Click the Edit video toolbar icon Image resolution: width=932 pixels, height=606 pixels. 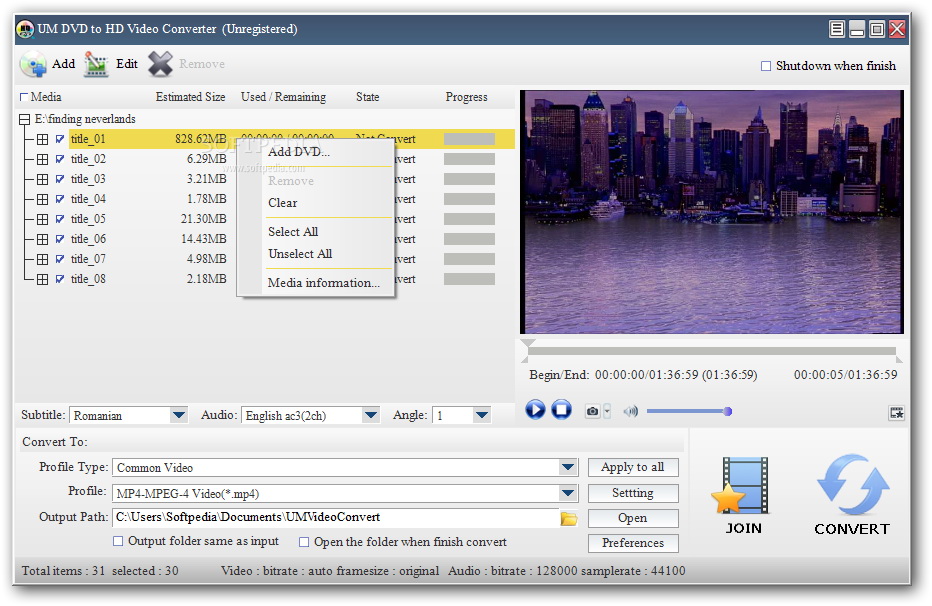(97, 64)
